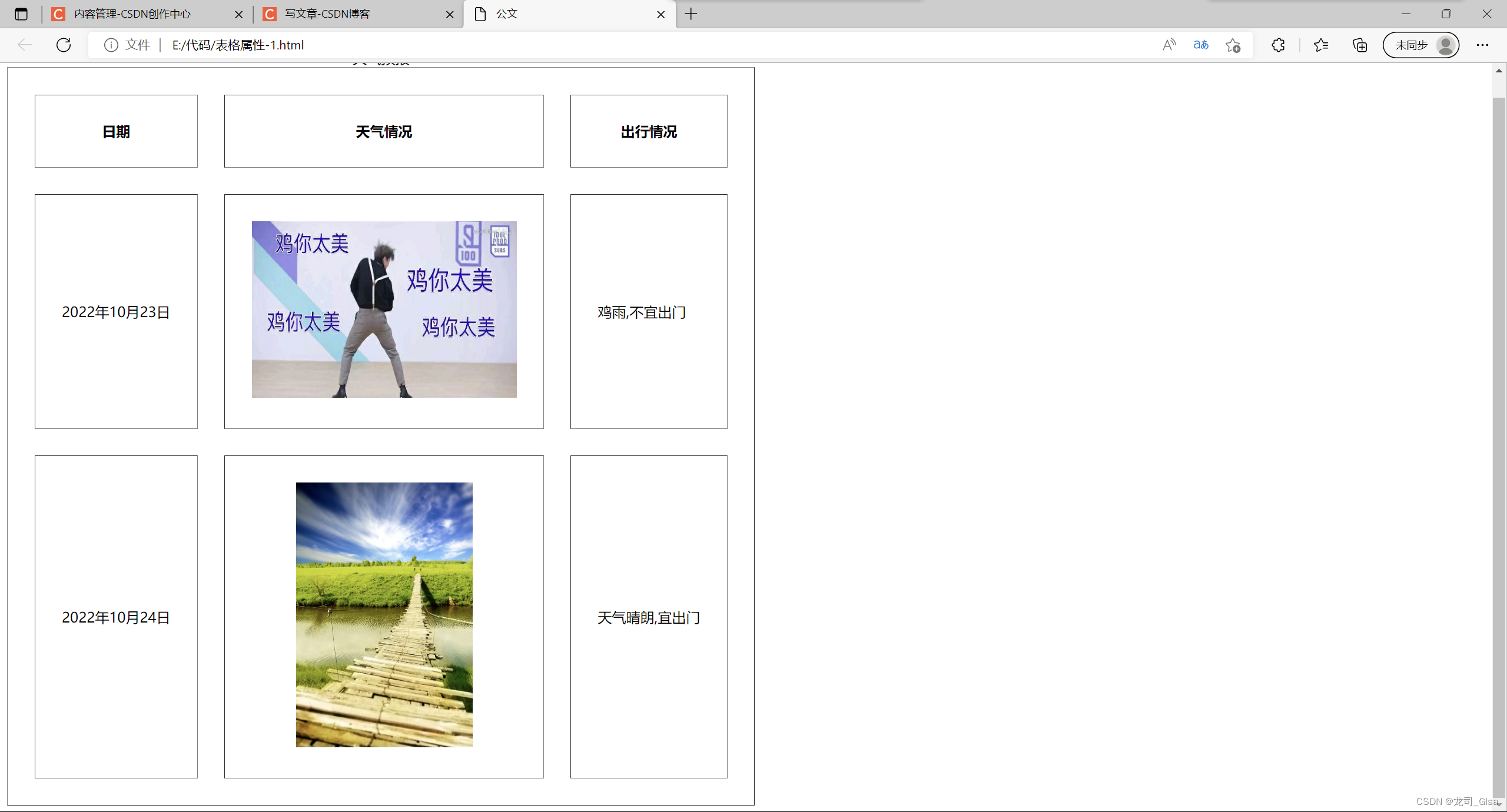Open the translate page icon
This screenshot has height=812, width=1507.
(x=1201, y=45)
